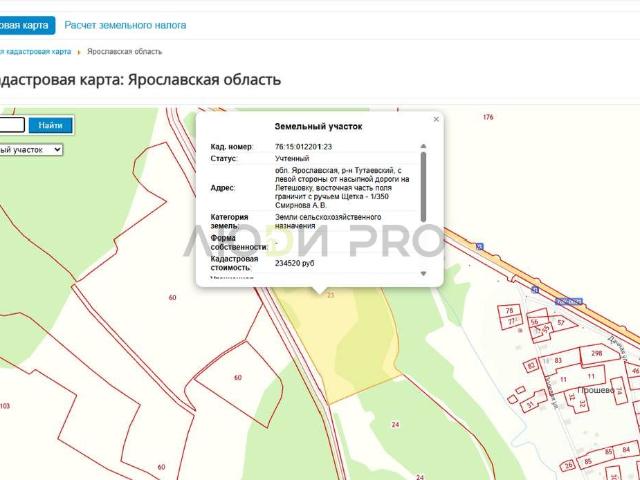
Task: Click the Учтенный status value
Action: (292, 158)
